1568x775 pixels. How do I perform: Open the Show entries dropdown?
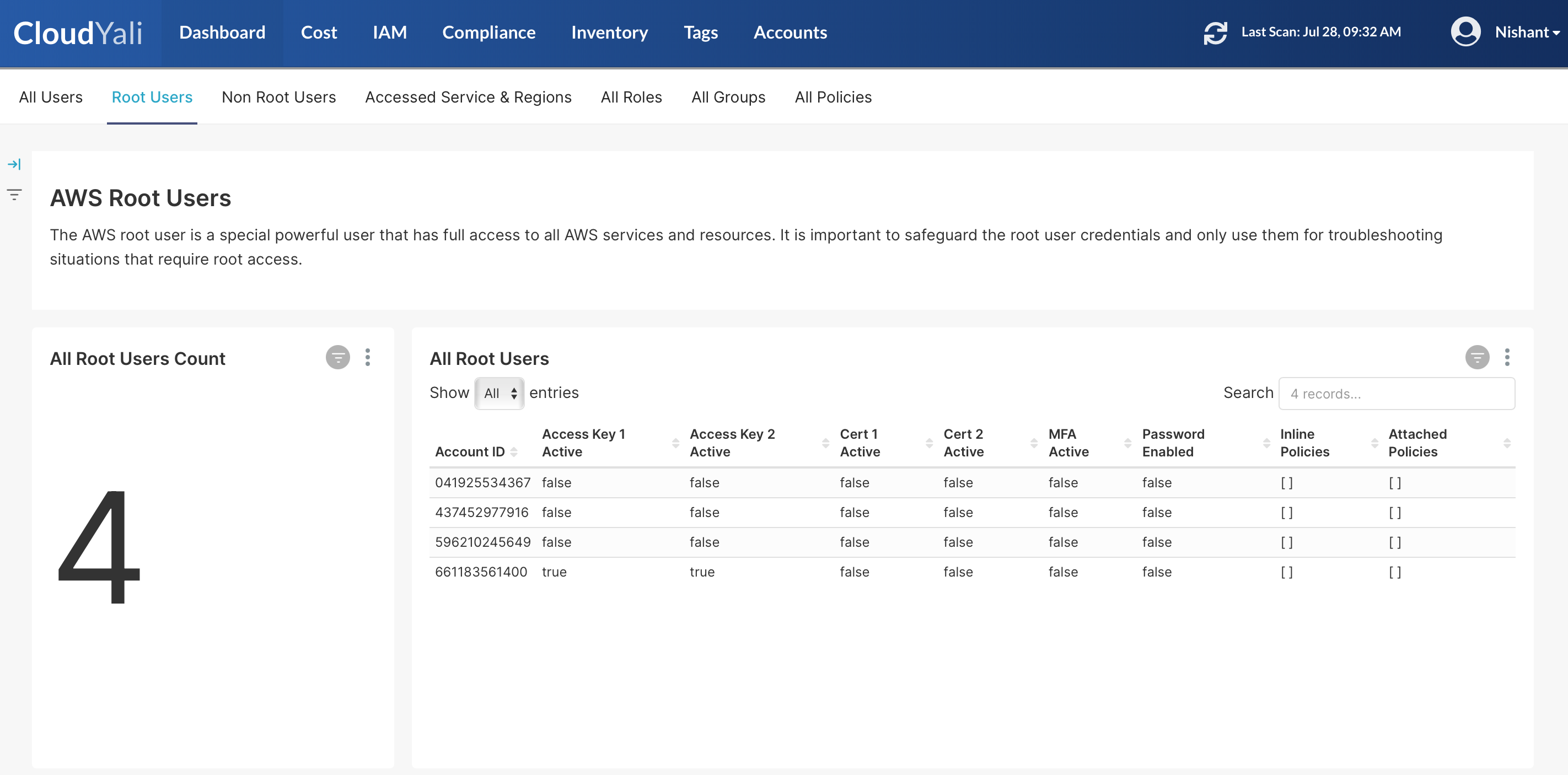click(x=499, y=392)
